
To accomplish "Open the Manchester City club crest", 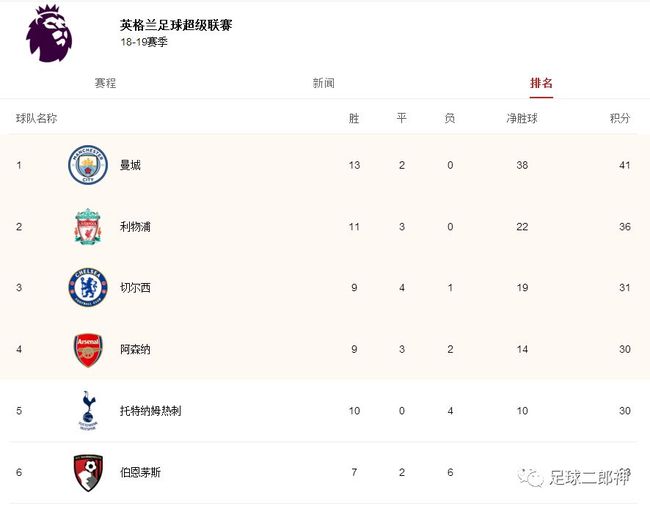I will tap(88, 165).
